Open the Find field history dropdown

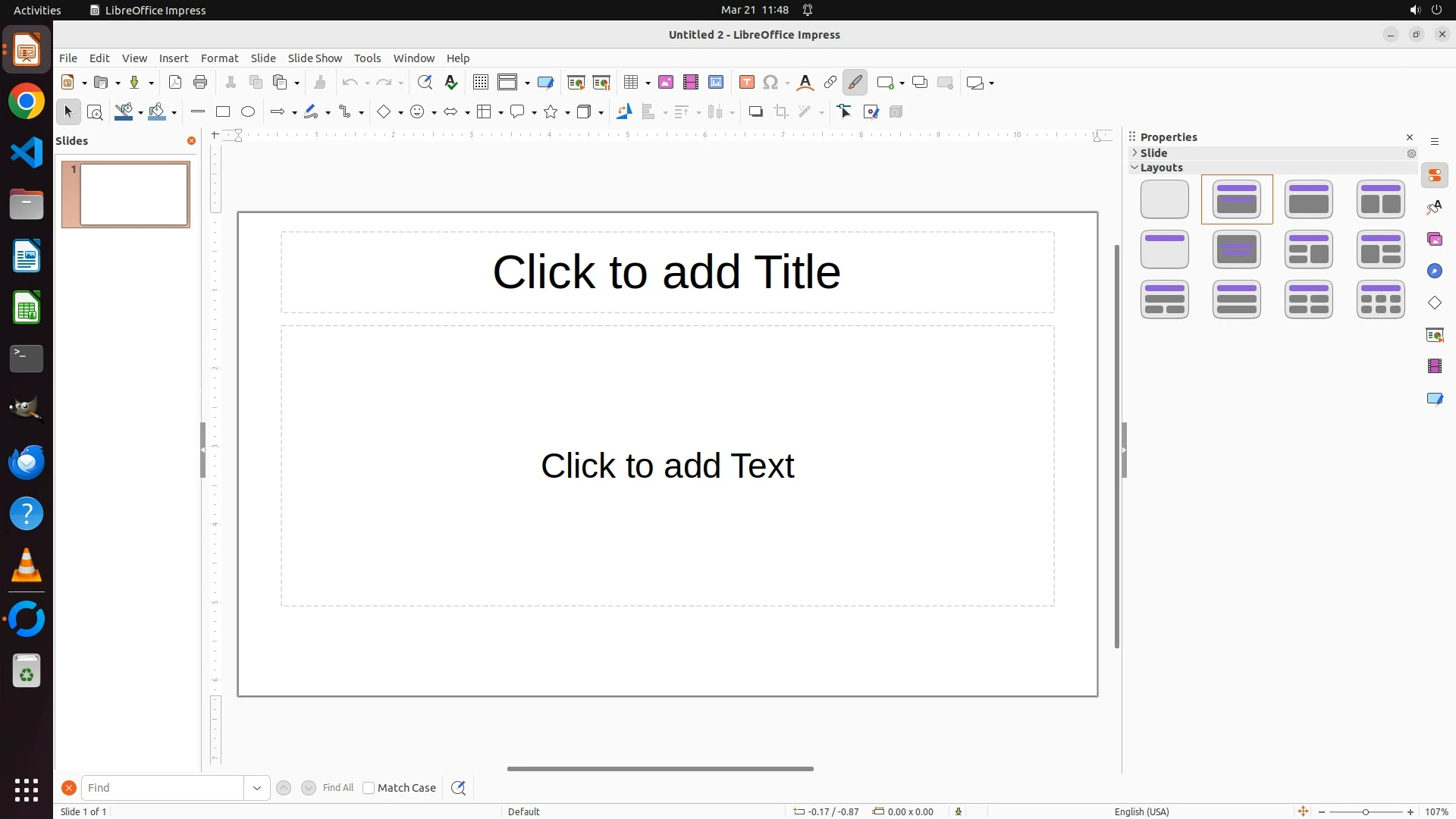pos(257,788)
